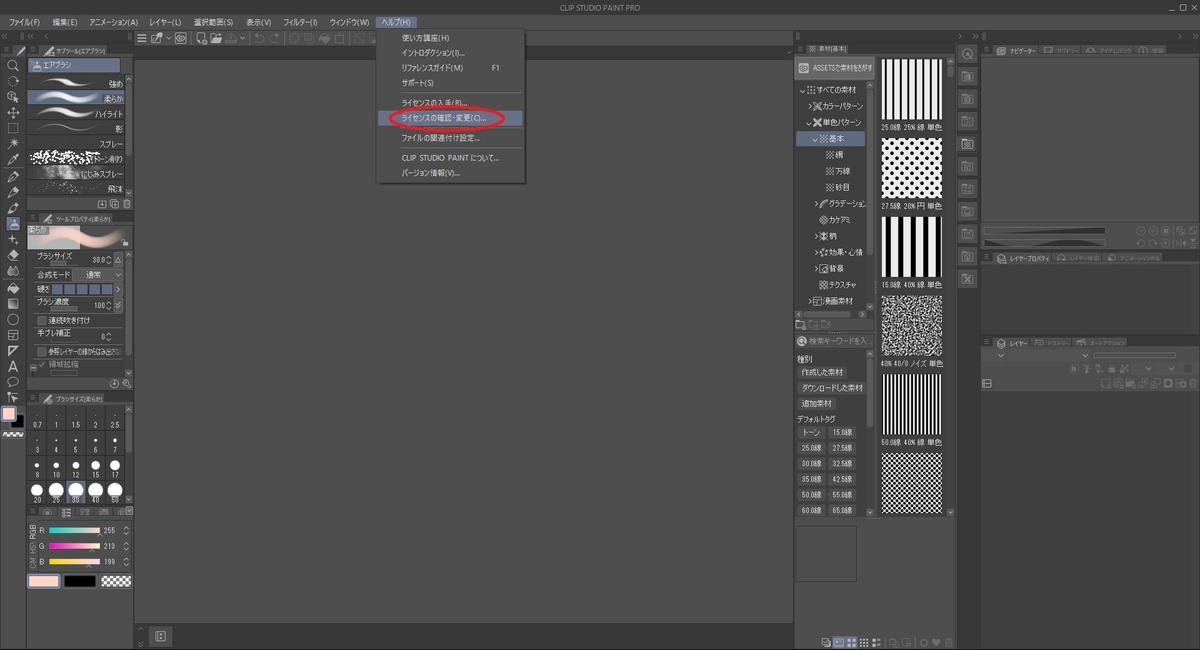Select the Object operation tool

point(13,96)
